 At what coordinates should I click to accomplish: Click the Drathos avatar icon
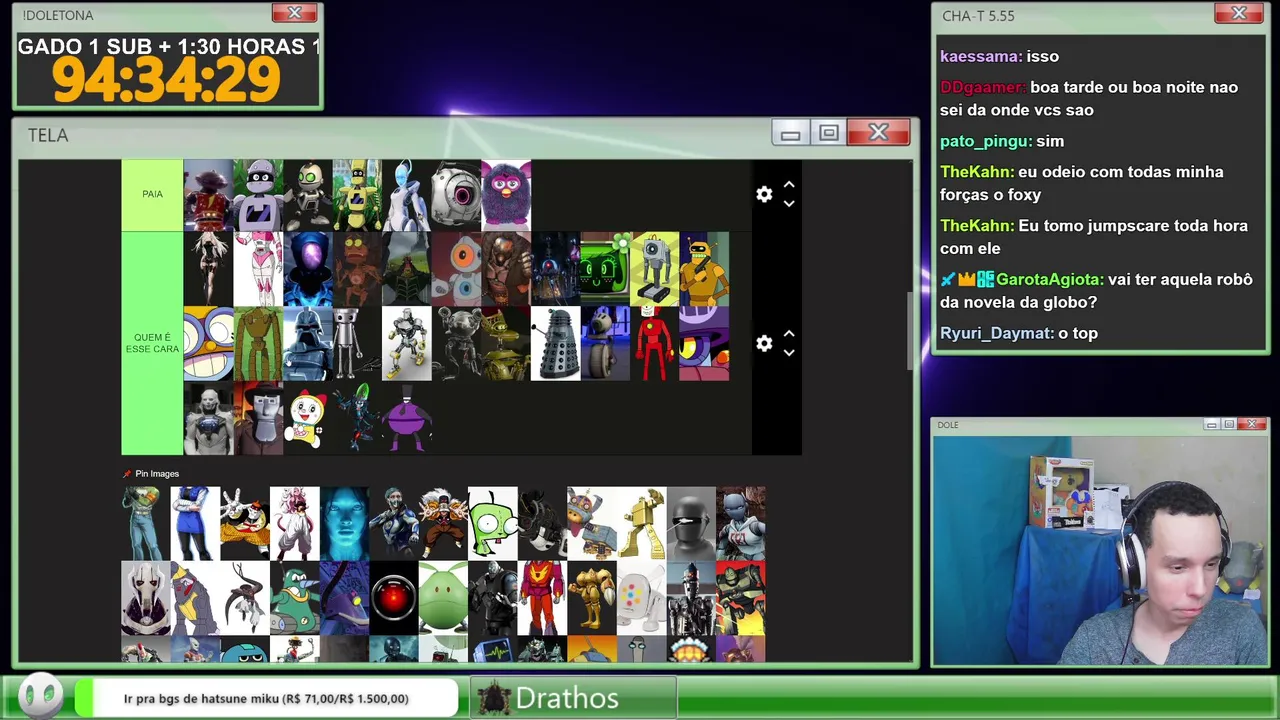coord(494,698)
